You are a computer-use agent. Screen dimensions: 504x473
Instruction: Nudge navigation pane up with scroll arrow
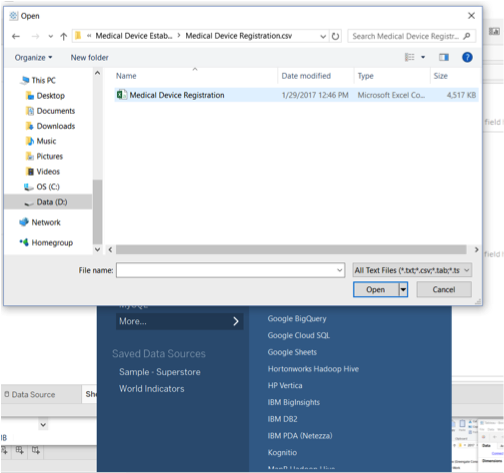(97, 73)
